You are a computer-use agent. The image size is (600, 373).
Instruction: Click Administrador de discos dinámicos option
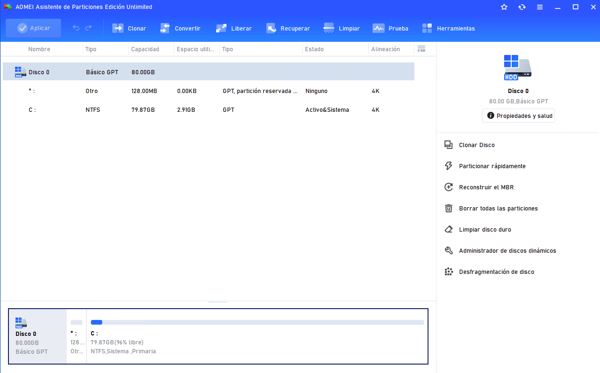[507, 251]
